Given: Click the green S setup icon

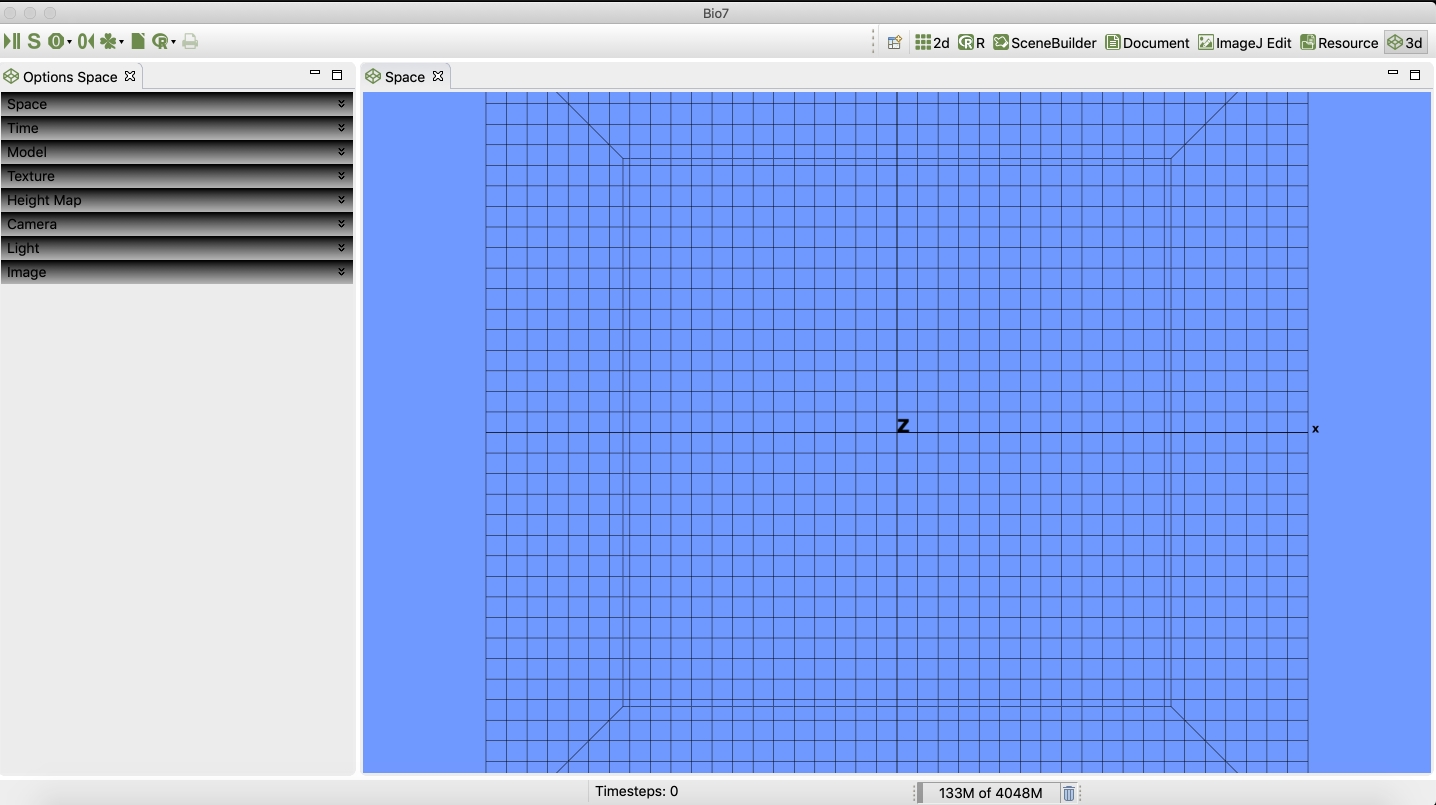Looking at the screenshot, I should coord(34,41).
